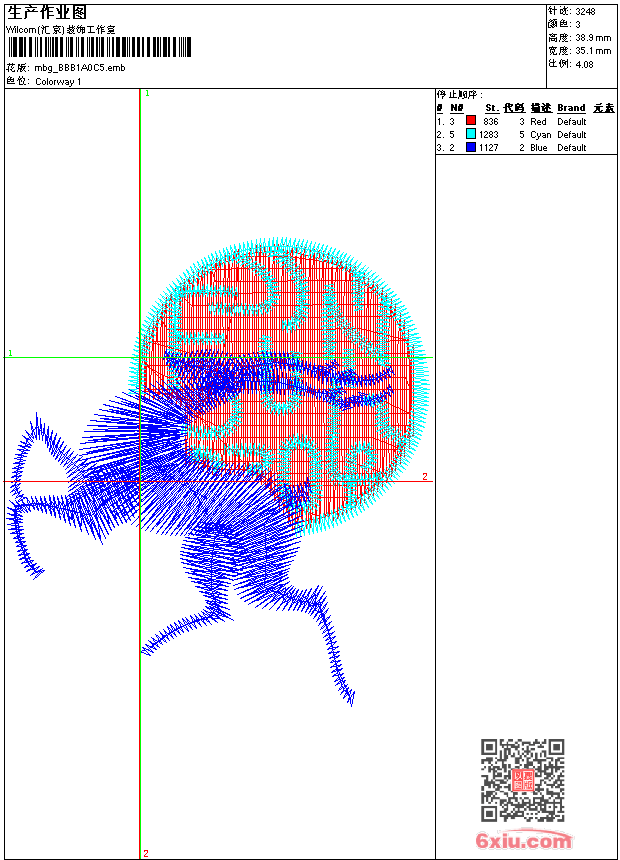Image resolution: width=620 pixels, height=860 pixels.
Task: Select file name mbg_BBB1A0C5.emb
Action: pyautogui.click(x=80, y=68)
